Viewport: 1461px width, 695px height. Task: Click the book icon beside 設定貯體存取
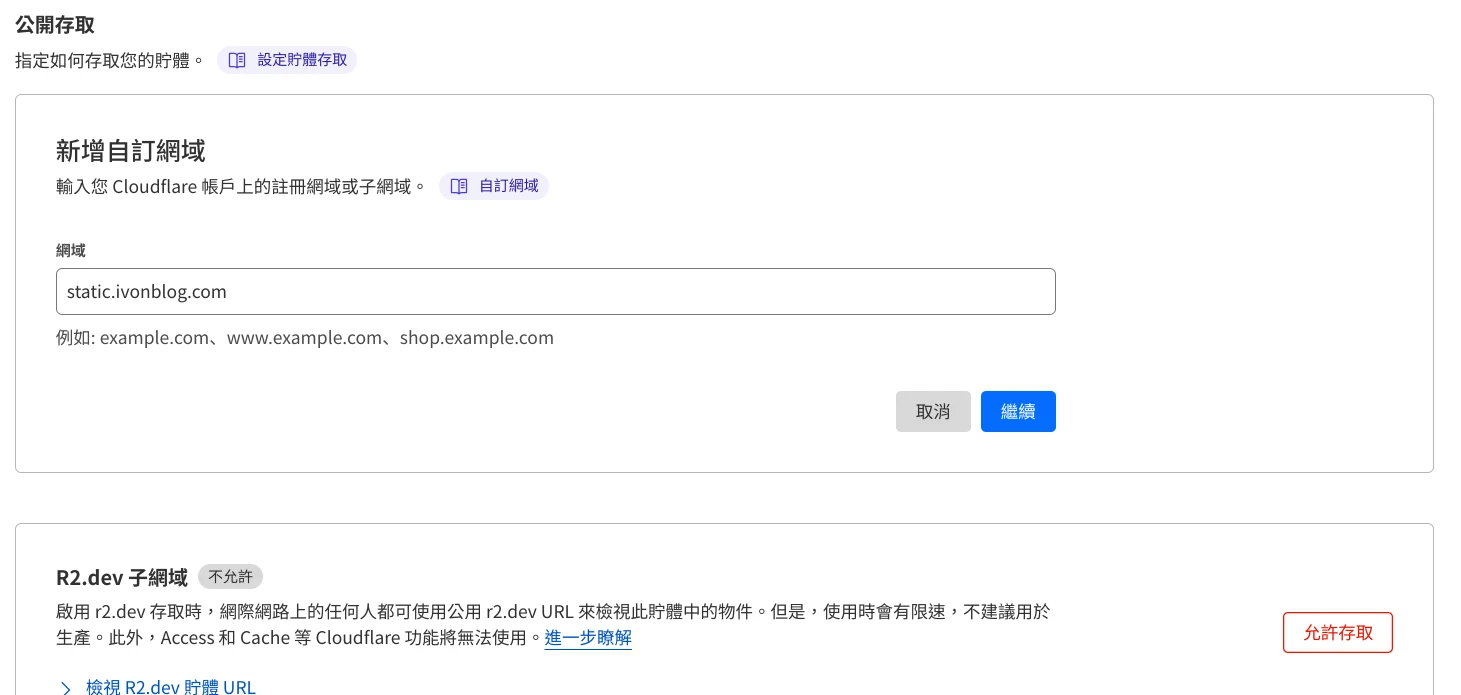237,60
